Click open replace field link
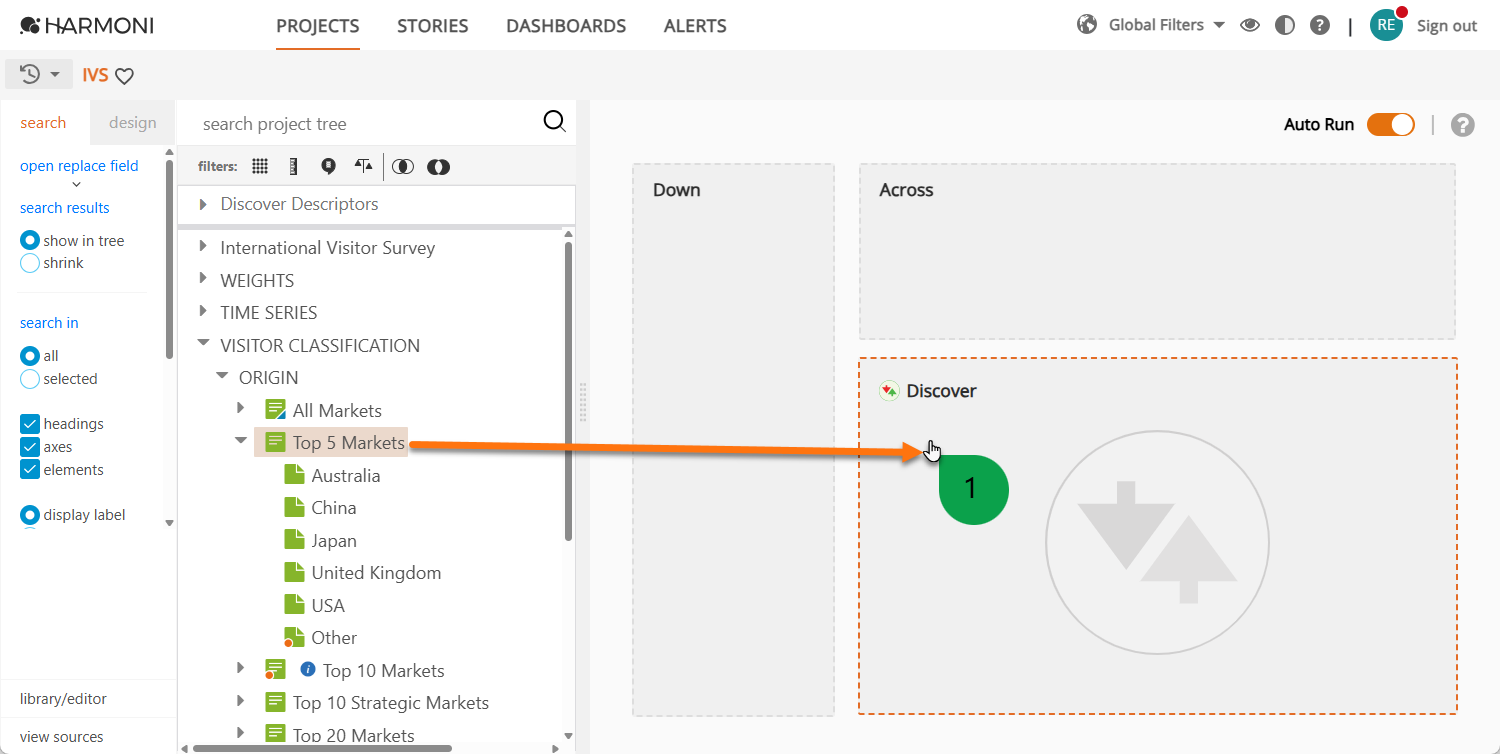The height and width of the screenshot is (754, 1500). click(x=79, y=166)
